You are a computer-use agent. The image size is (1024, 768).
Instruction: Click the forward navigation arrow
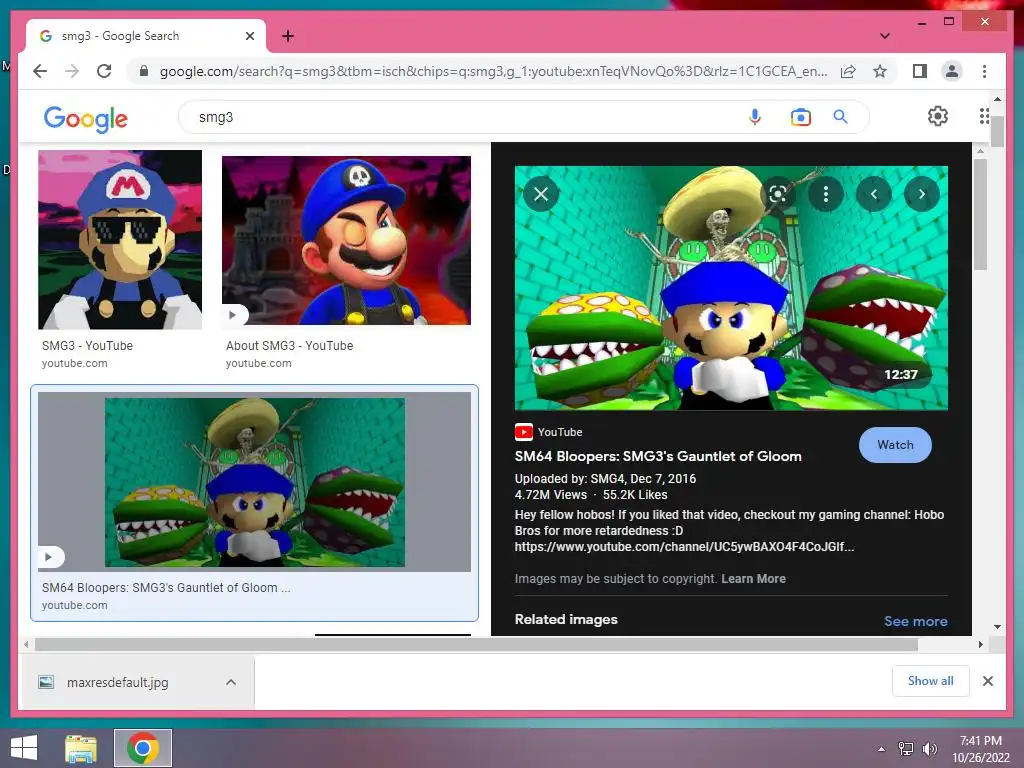coord(72,71)
